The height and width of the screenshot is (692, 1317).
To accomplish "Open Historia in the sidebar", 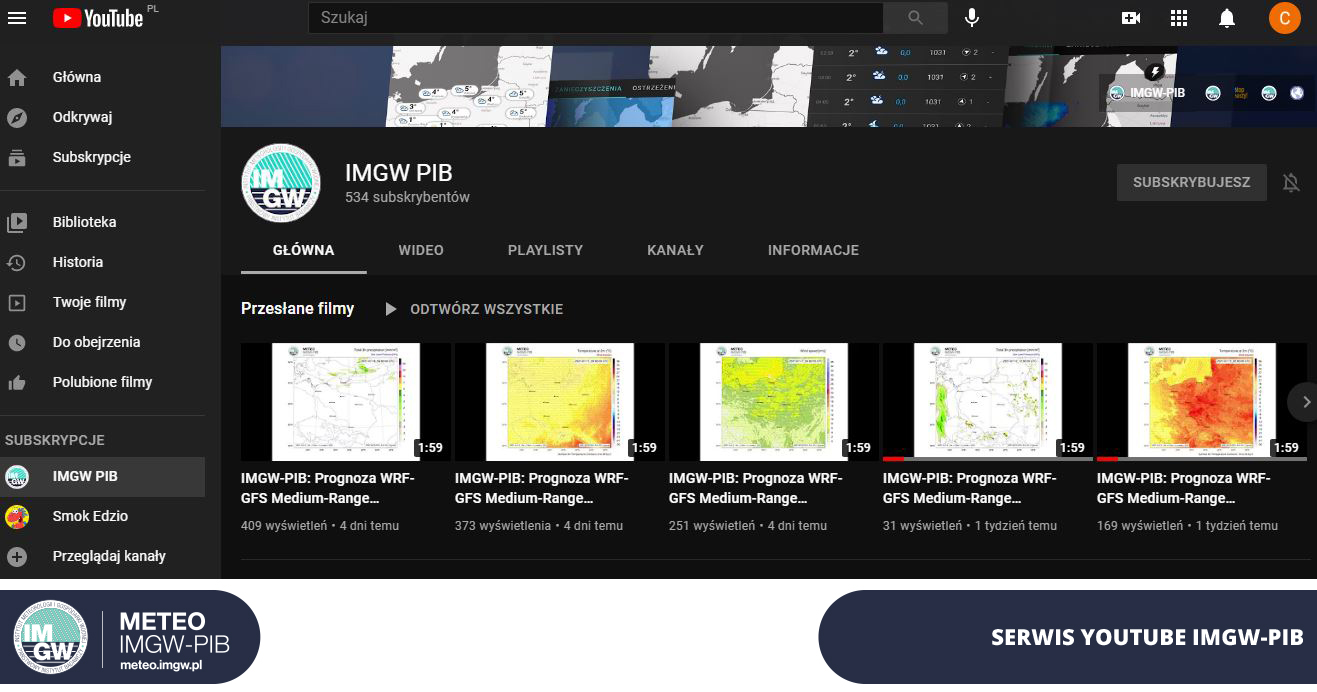I will tap(102, 262).
